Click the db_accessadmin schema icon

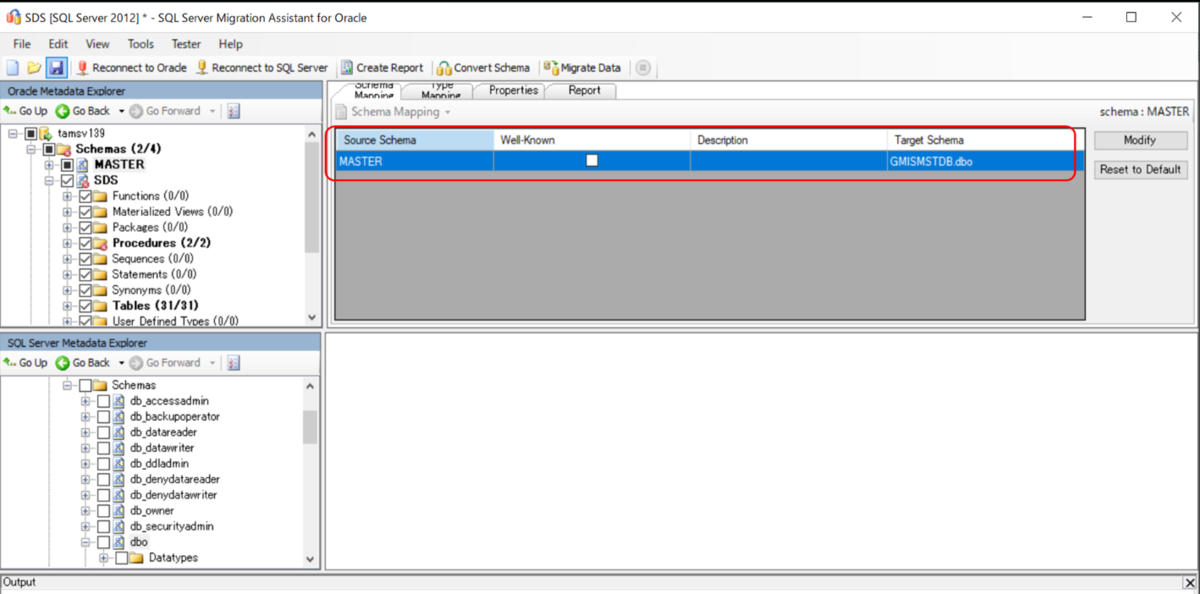(118, 401)
